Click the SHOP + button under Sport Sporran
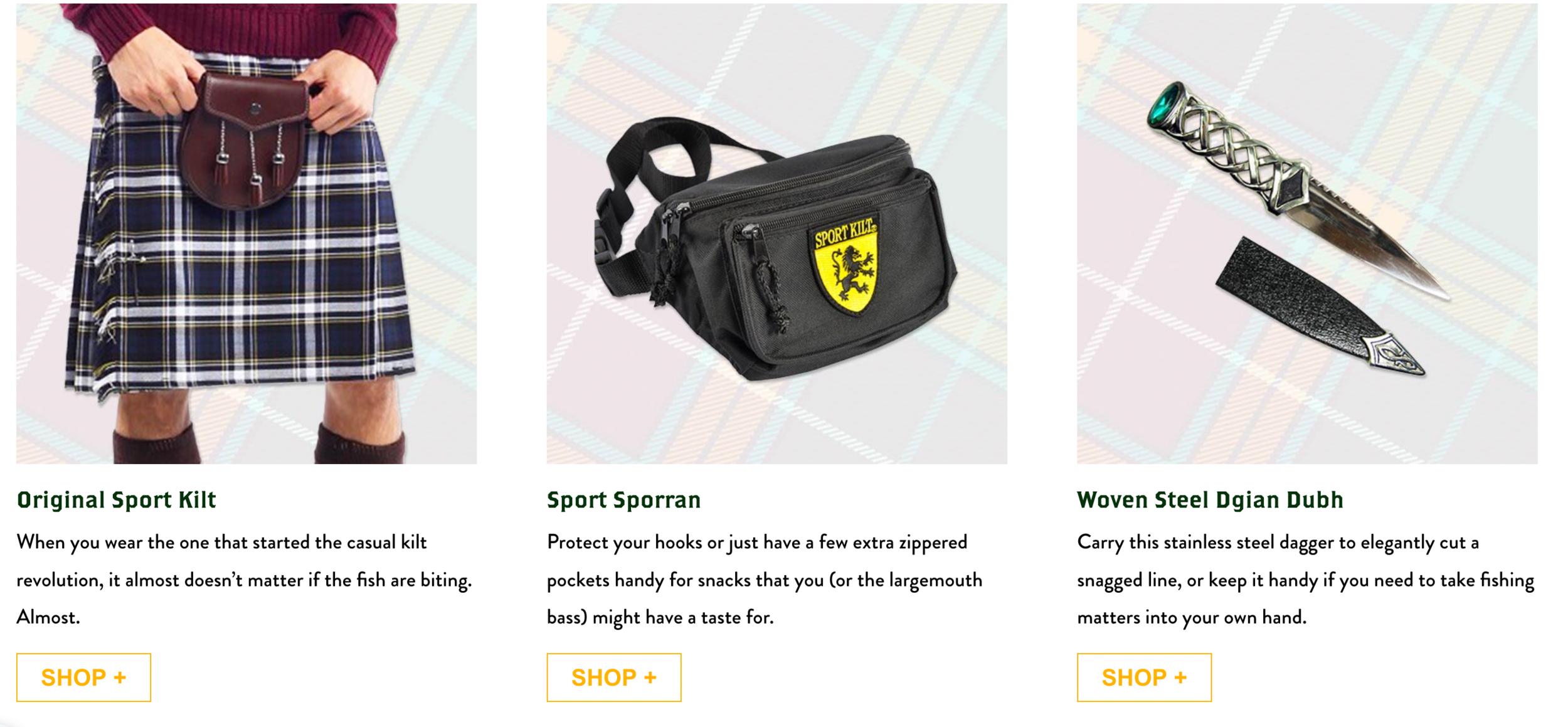Viewport: 1568px width, 727px height. [613, 677]
